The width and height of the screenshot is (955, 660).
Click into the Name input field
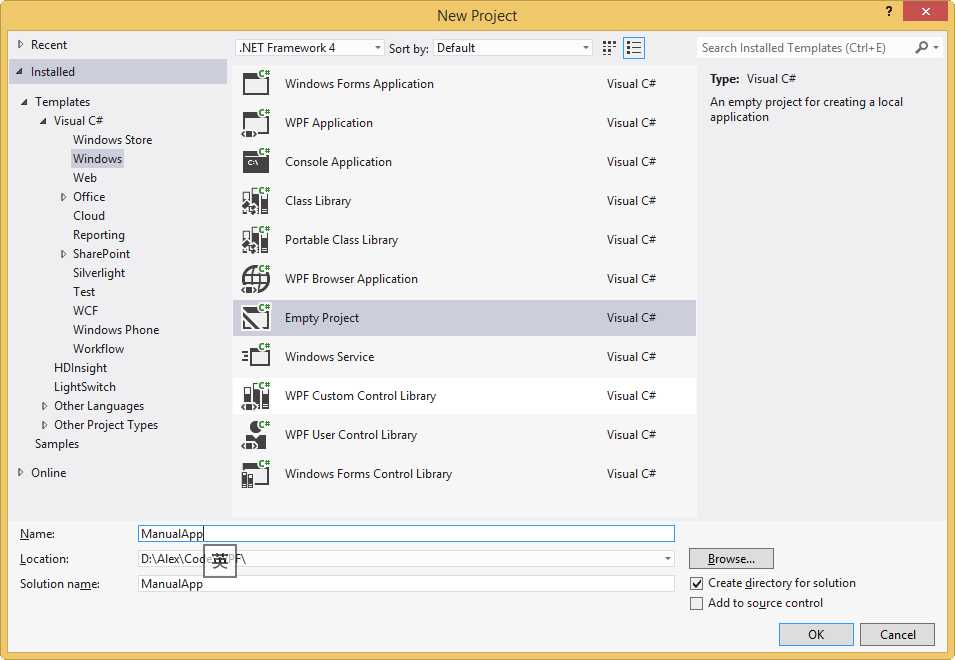406,533
